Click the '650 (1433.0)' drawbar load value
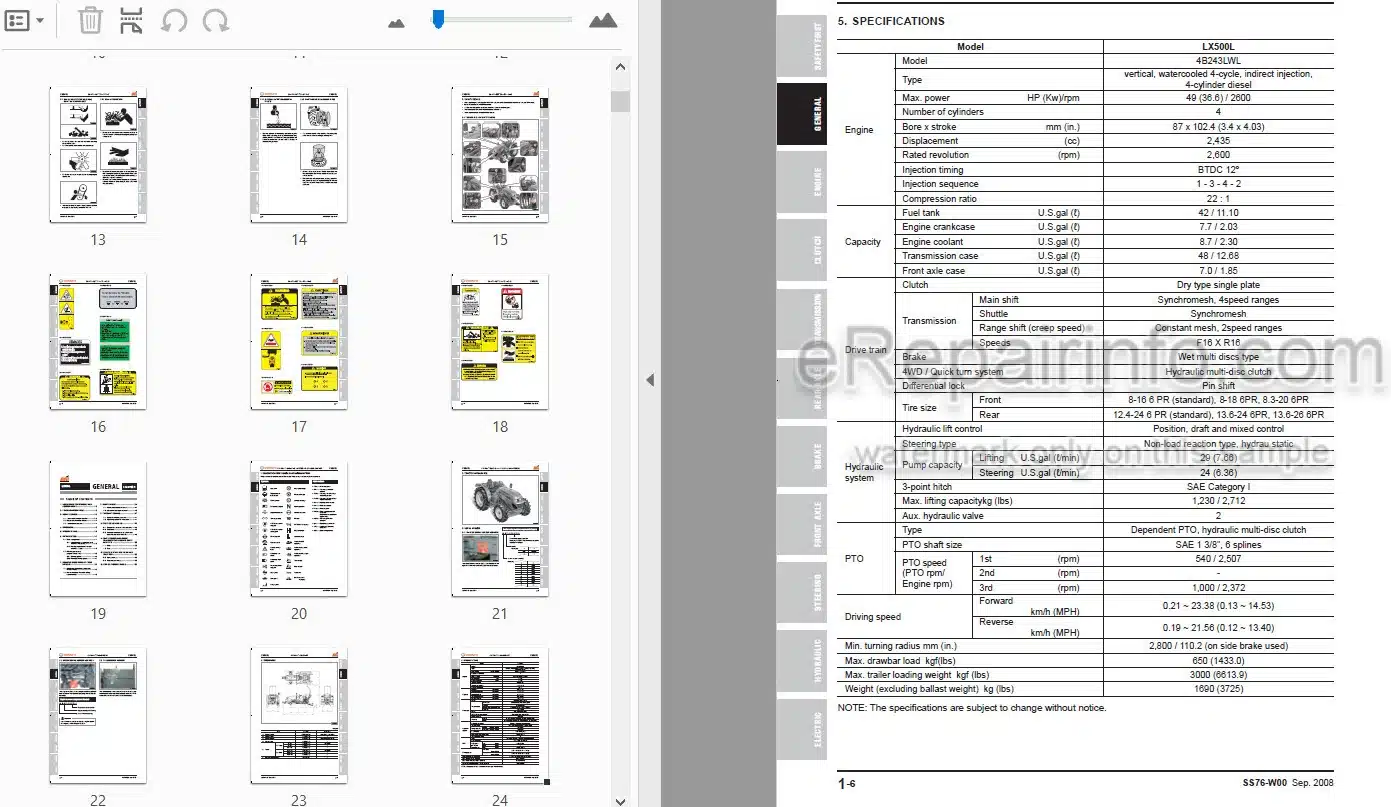 tap(1218, 660)
